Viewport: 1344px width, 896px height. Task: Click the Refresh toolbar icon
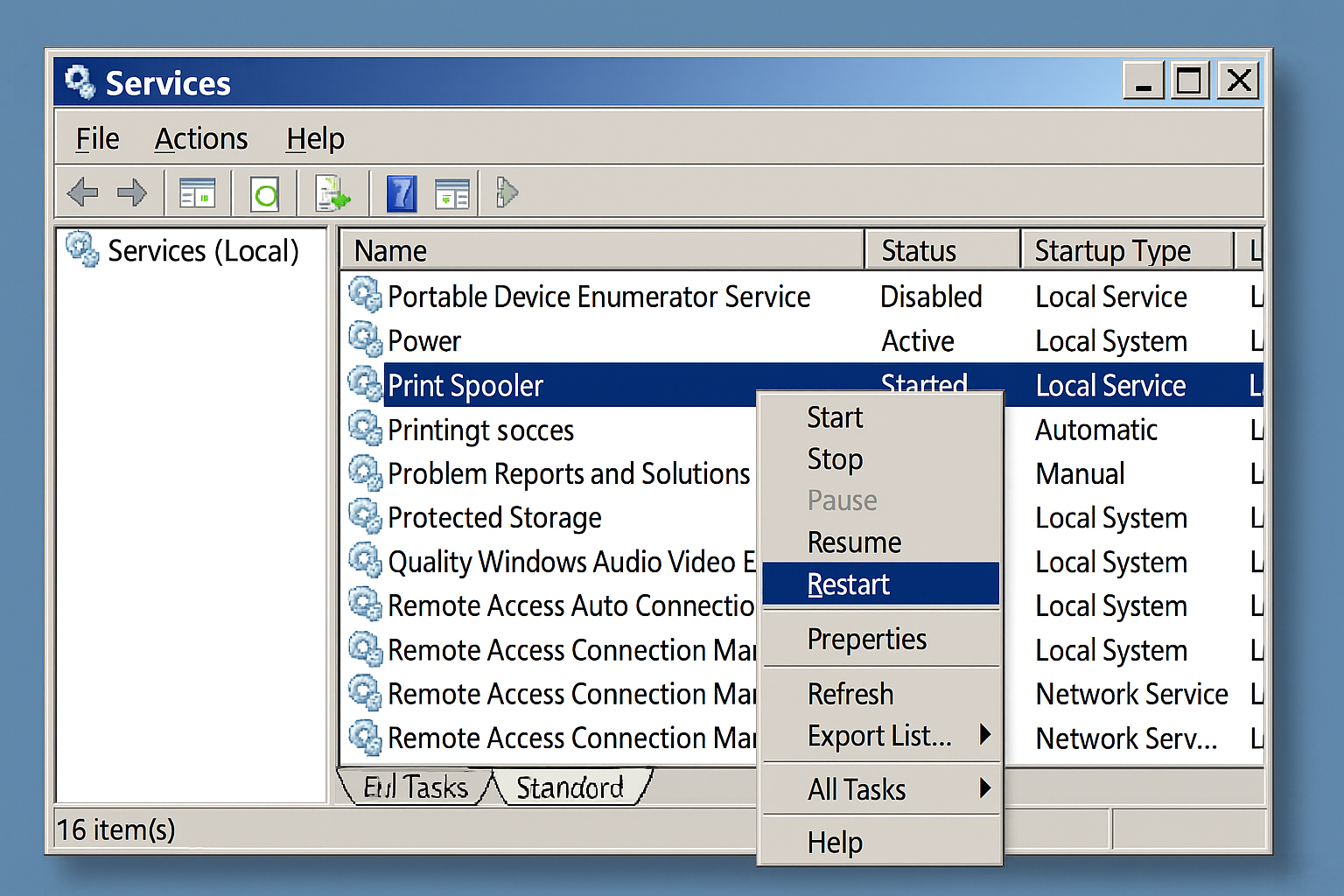[x=264, y=192]
